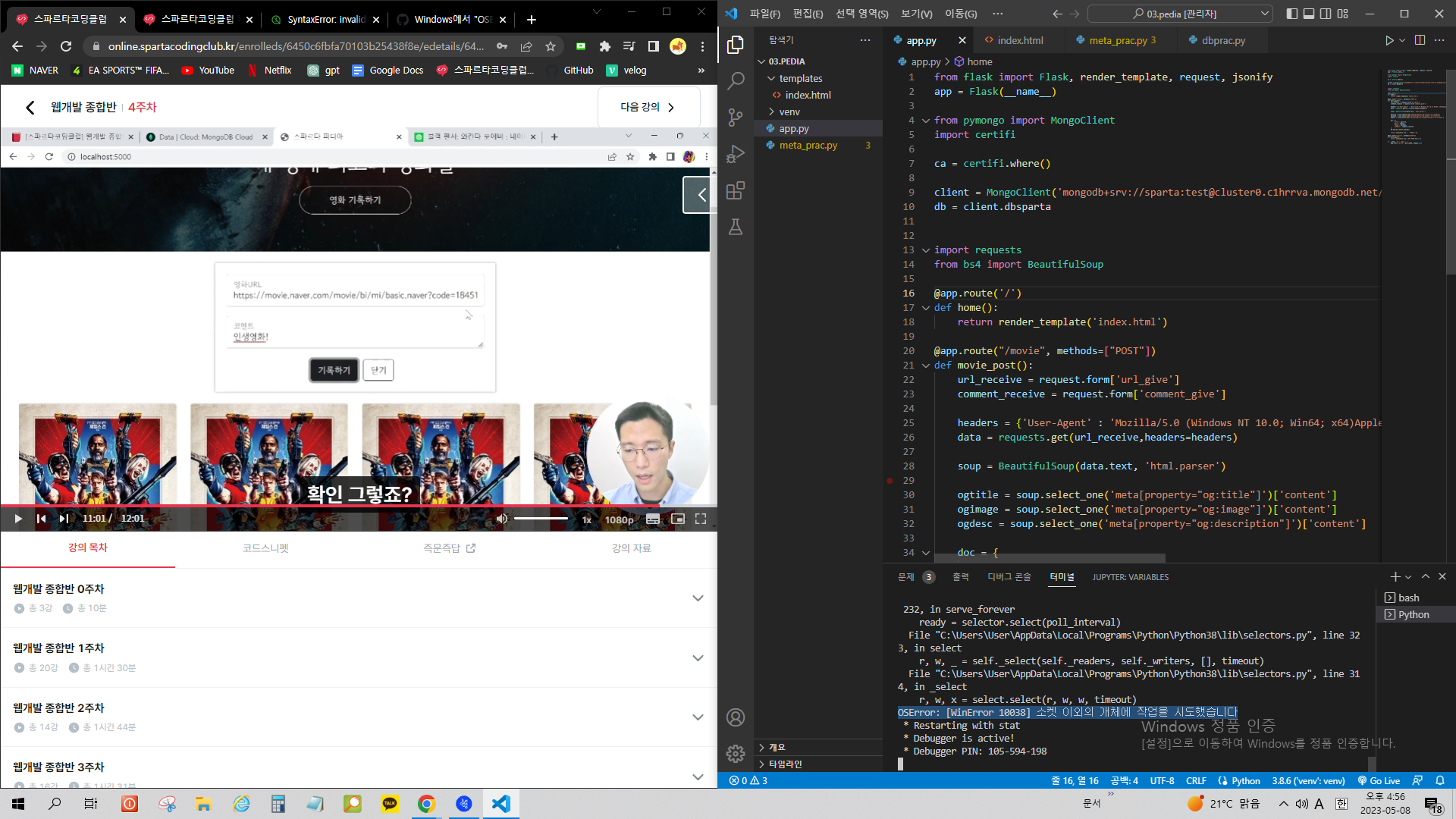The height and width of the screenshot is (819, 1456).
Task: Toggle picture-in-picture for video
Action: pyautogui.click(x=678, y=519)
